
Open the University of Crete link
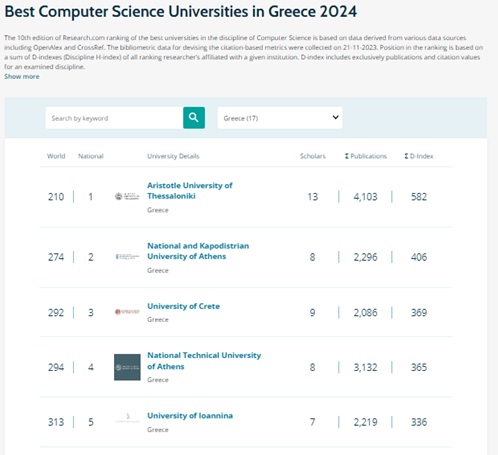pyautogui.click(x=183, y=306)
